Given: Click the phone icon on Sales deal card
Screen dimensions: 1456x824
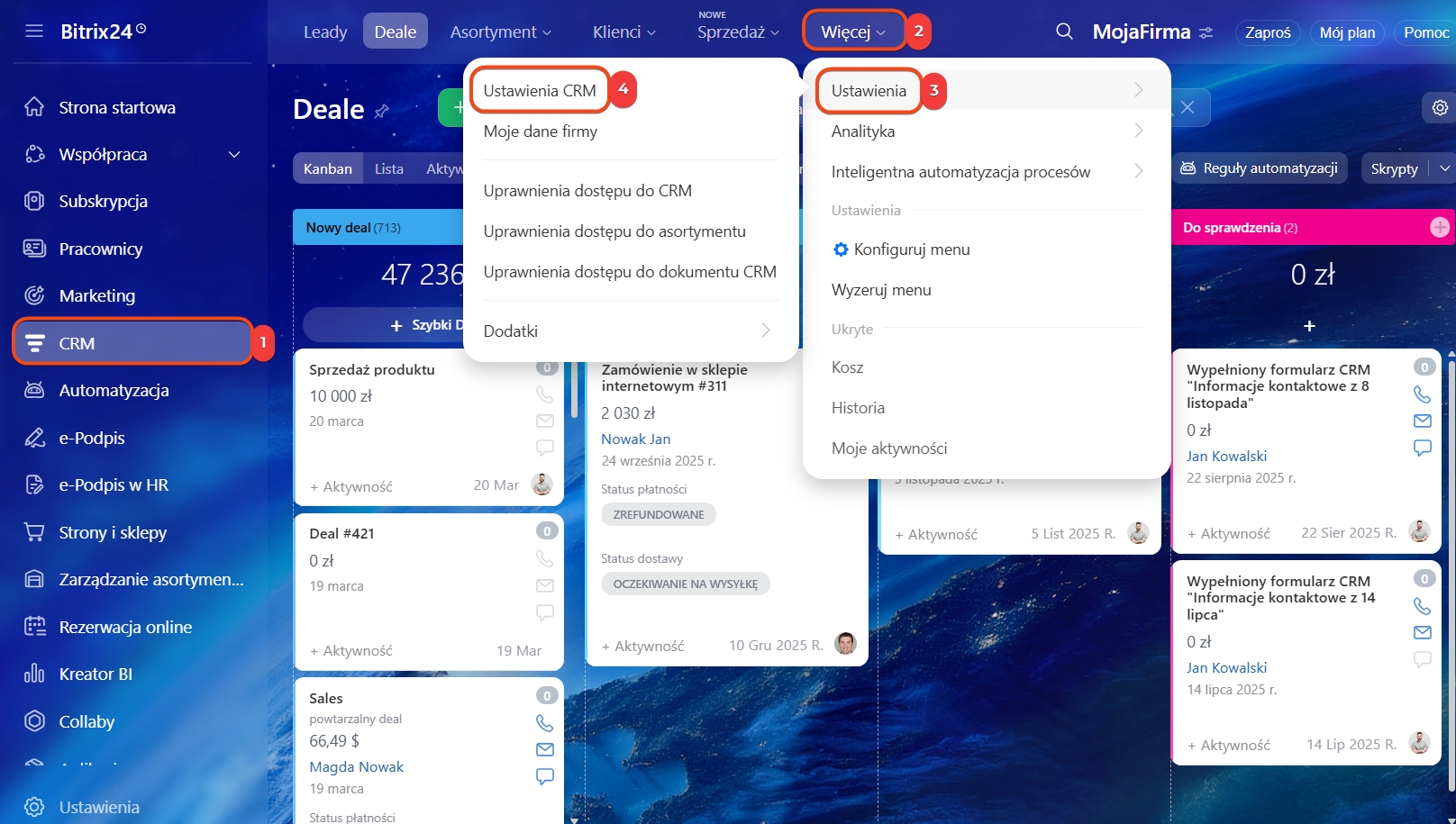Looking at the screenshot, I should coord(544,723).
